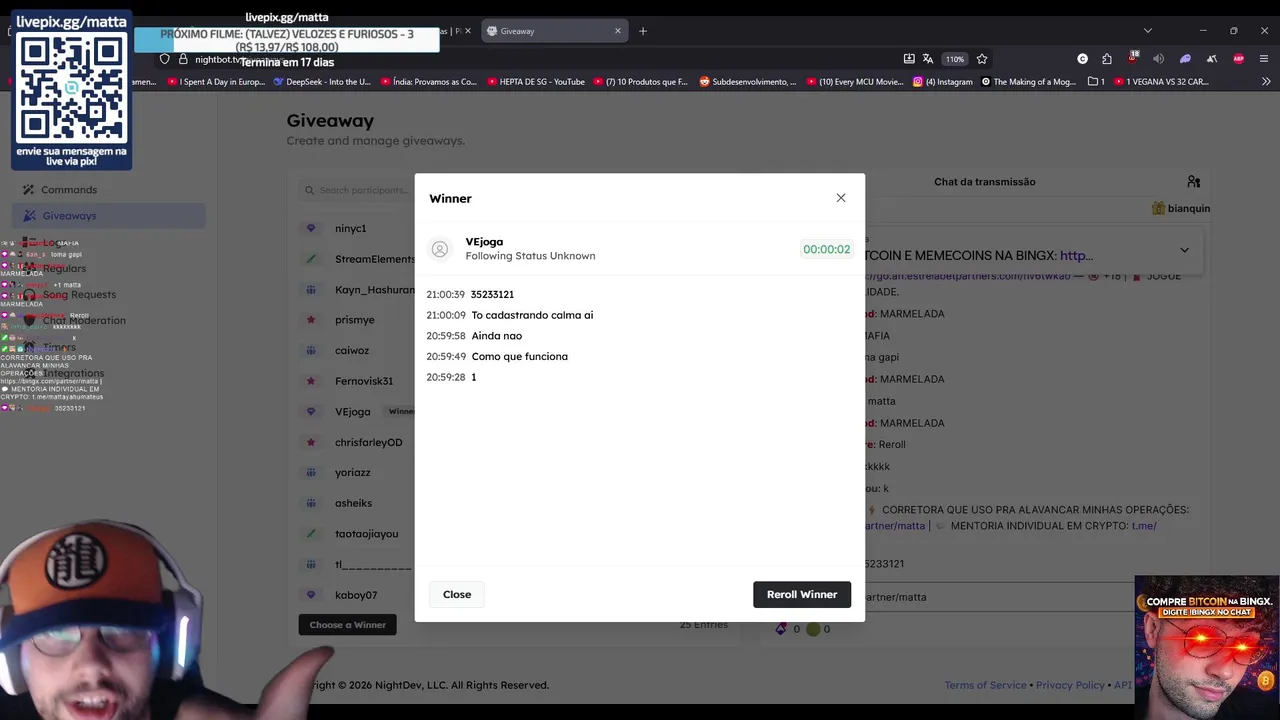Open the Instagram bookmark
This screenshot has width=1280, height=720.
coord(943,82)
